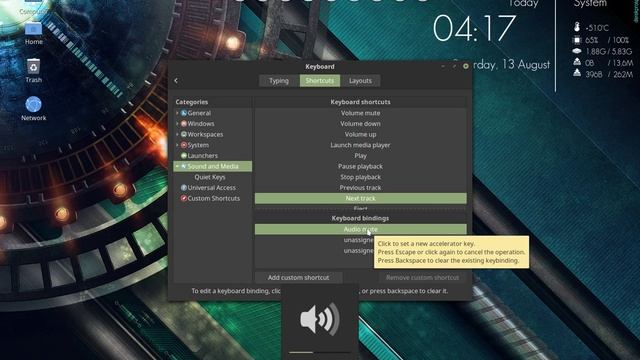The image size is (640, 360).
Task: Expand the Workspaces category arrow
Action: pos(177,134)
